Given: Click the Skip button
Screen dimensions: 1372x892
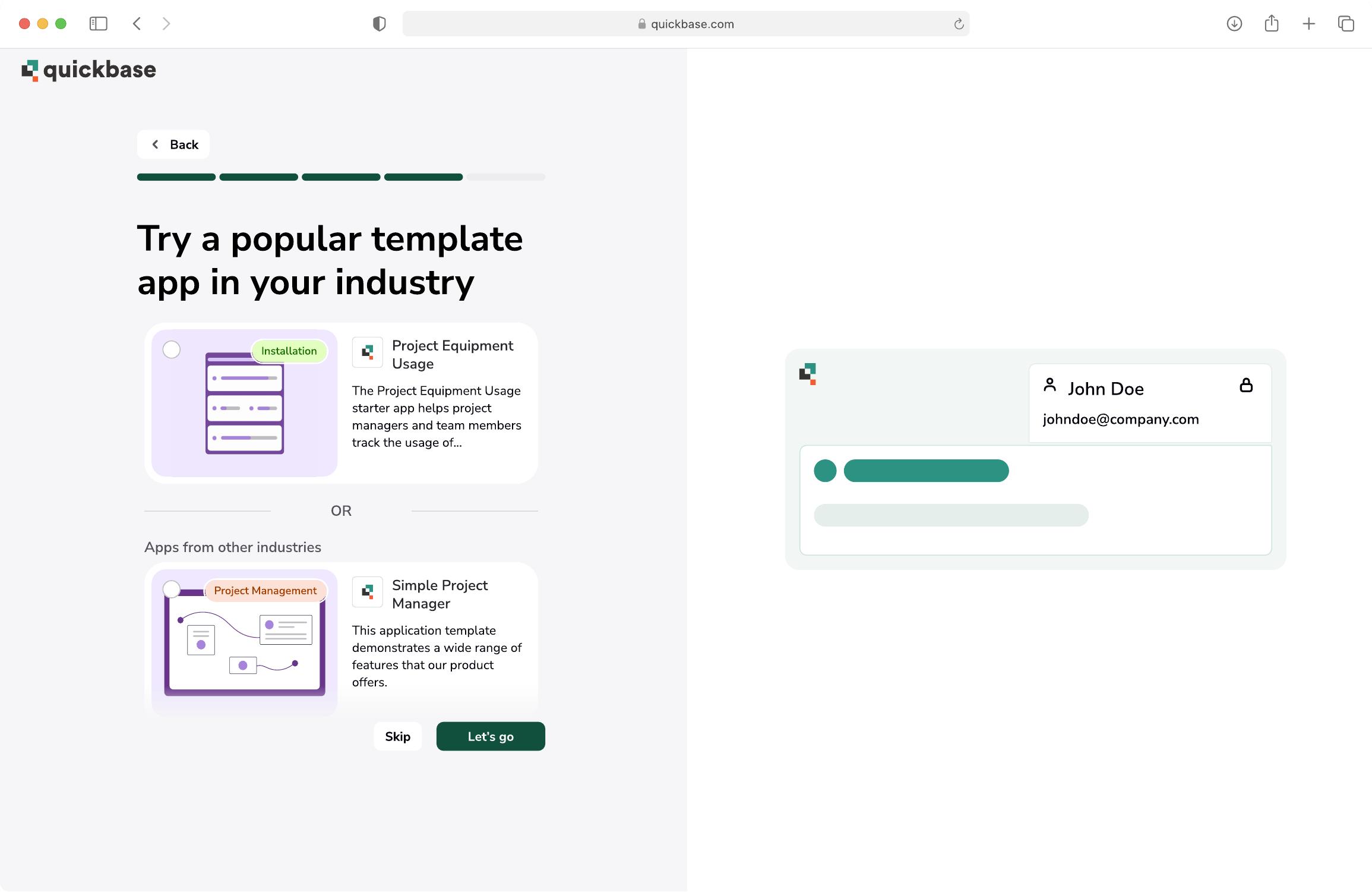Looking at the screenshot, I should [x=398, y=736].
